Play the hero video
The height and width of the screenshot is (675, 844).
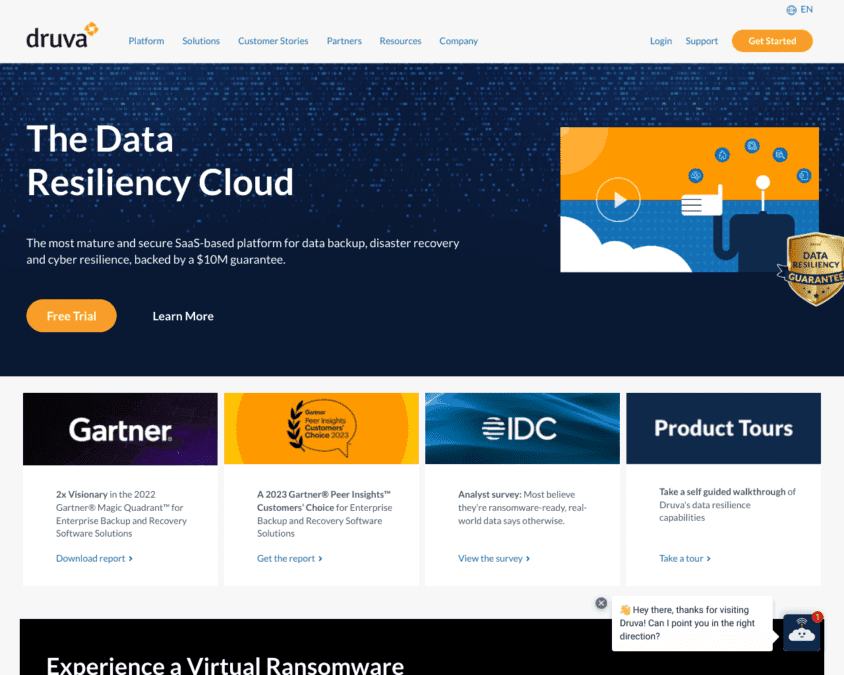pyautogui.click(x=618, y=200)
